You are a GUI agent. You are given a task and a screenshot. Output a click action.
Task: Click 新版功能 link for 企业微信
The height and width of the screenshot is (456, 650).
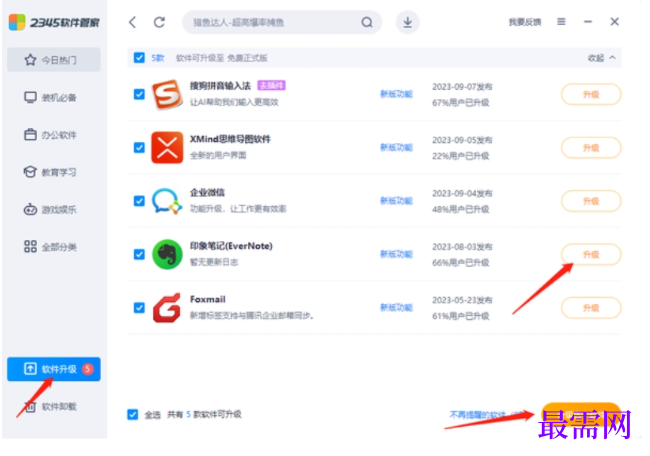pyautogui.click(x=396, y=201)
